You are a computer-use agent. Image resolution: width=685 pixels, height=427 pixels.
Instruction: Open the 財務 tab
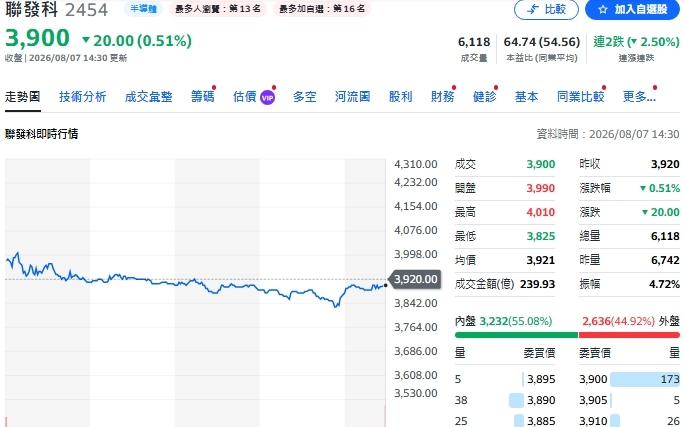443,97
